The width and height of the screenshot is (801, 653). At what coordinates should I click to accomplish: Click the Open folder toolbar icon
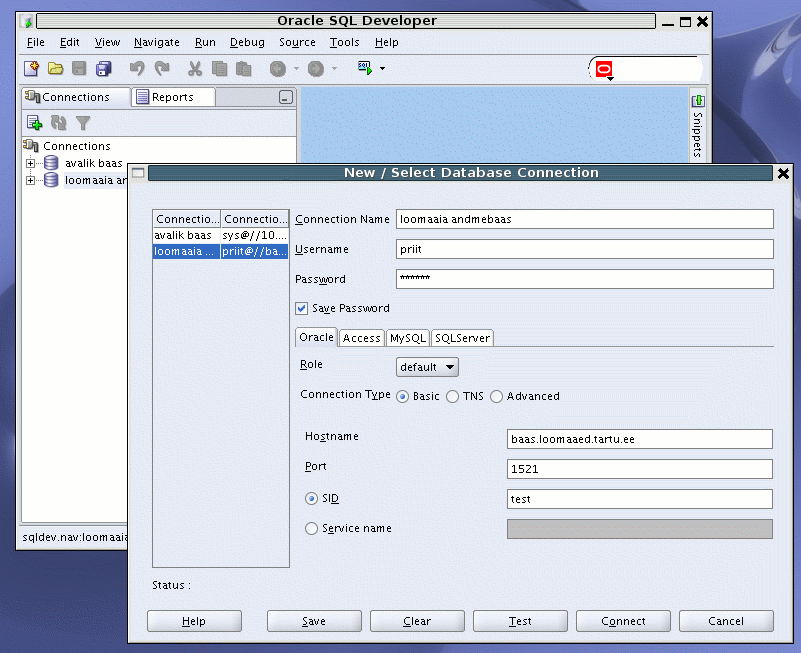tap(55, 68)
